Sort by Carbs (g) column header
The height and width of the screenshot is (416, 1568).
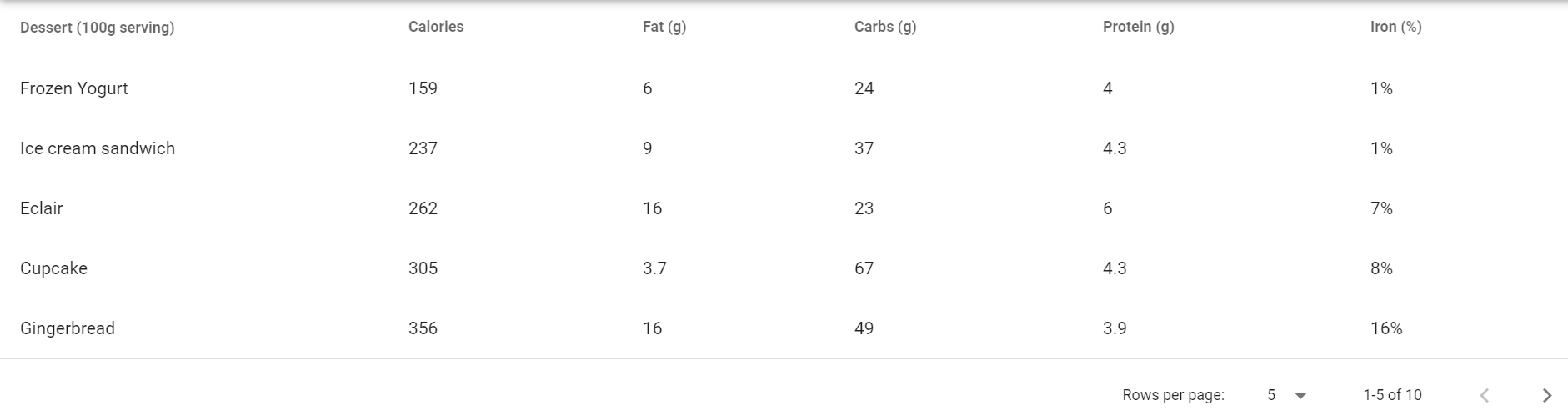885,27
